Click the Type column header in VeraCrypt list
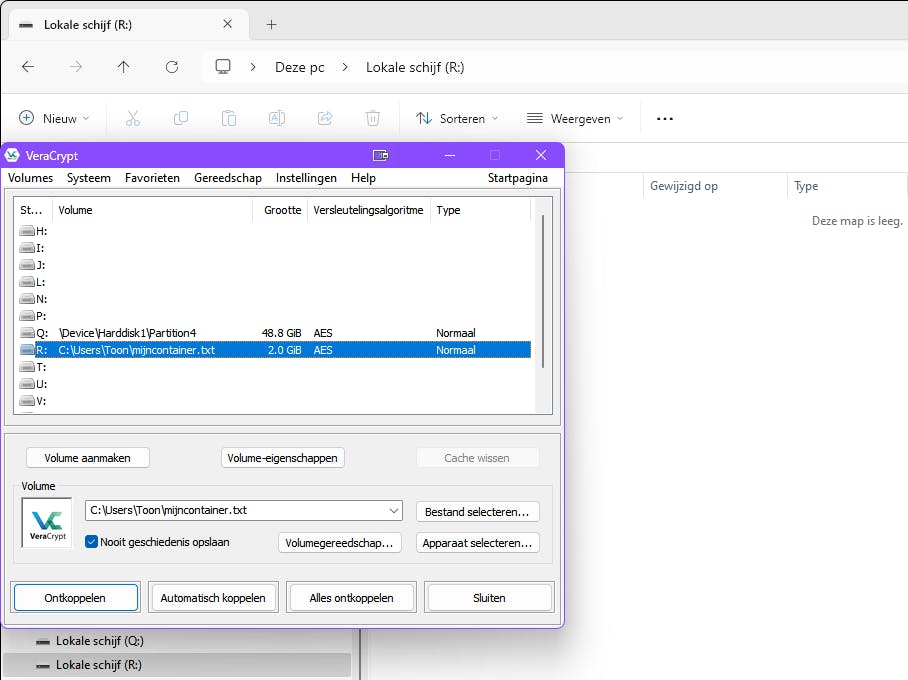The height and width of the screenshot is (680, 908). coord(480,210)
